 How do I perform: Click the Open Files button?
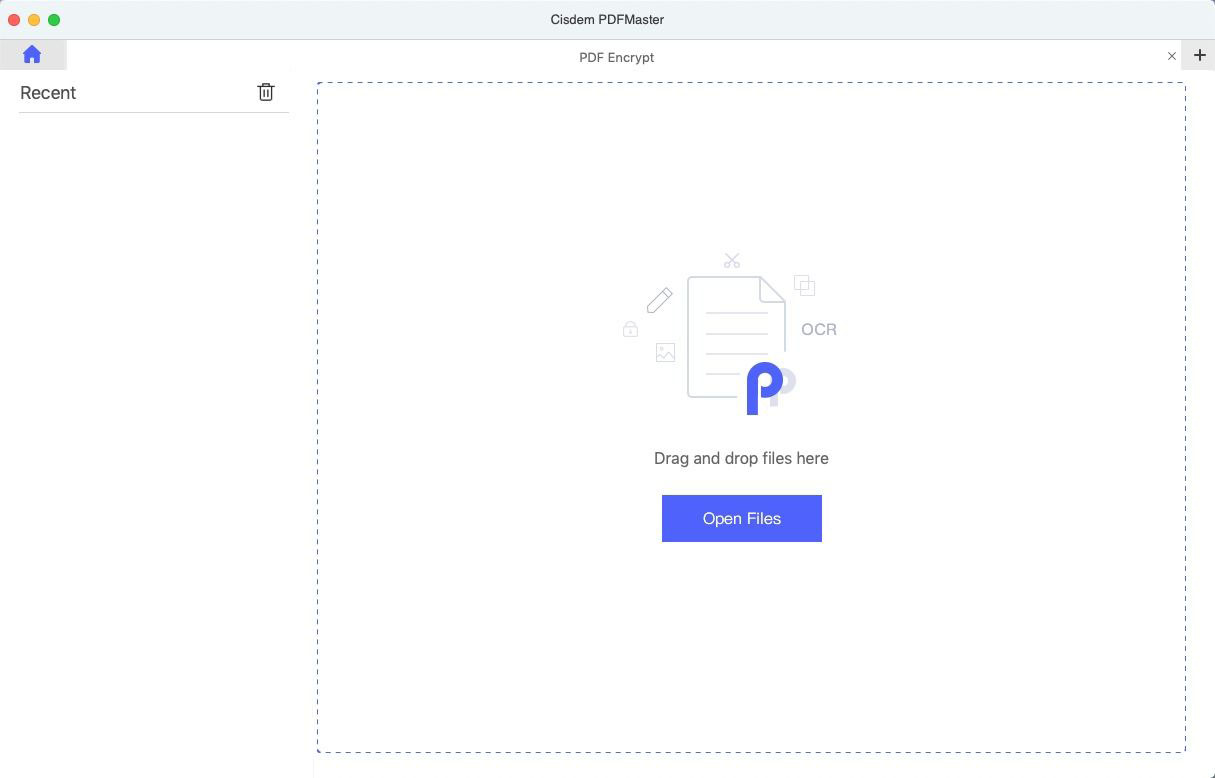pos(742,518)
